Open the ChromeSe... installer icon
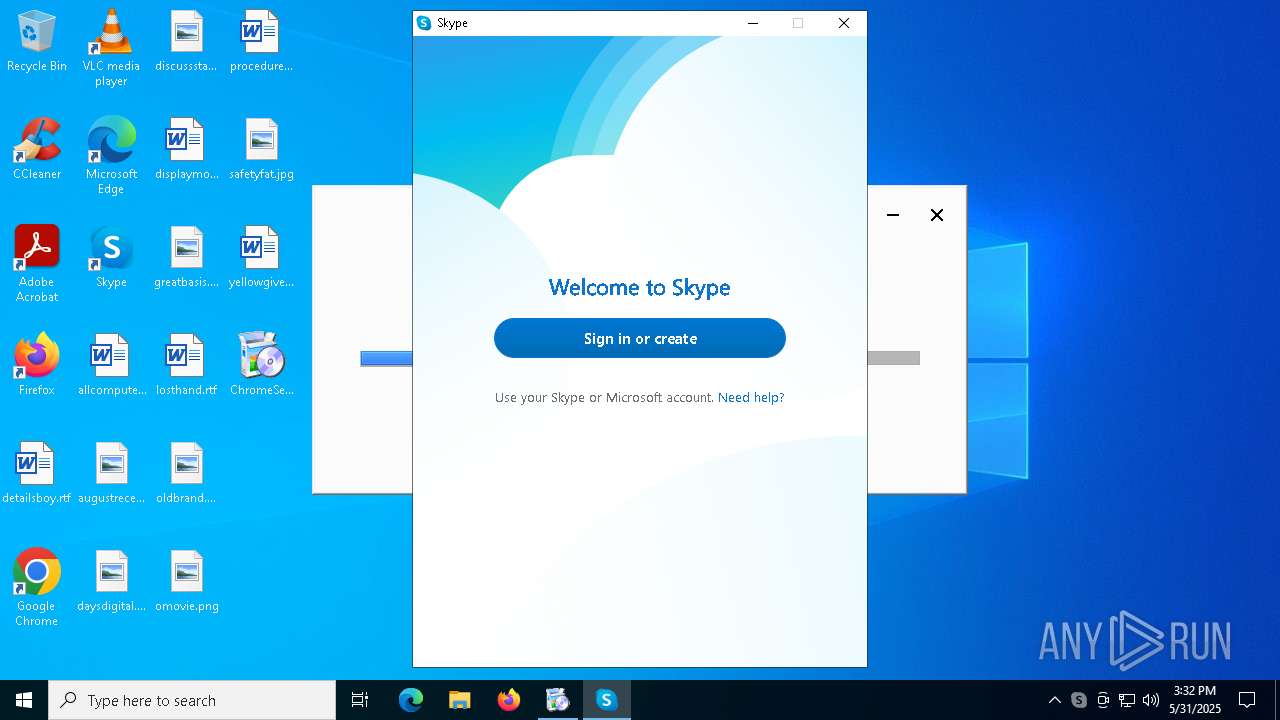The width and height of the screenshot is (1280, 720). click(261, 366)
